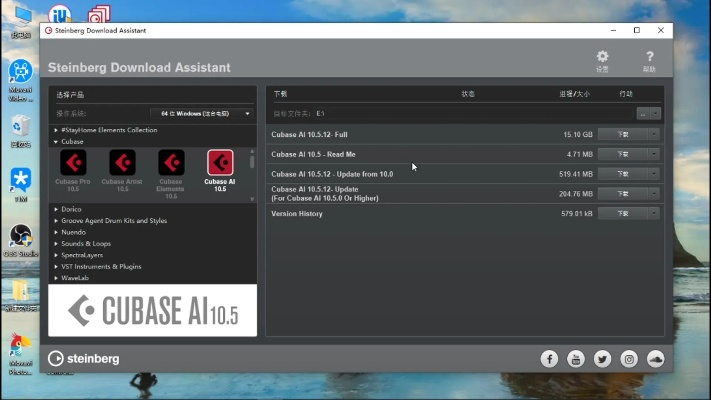Collapse the Cubase category
This screenshot has width=711, height=400.
[56, 141]
